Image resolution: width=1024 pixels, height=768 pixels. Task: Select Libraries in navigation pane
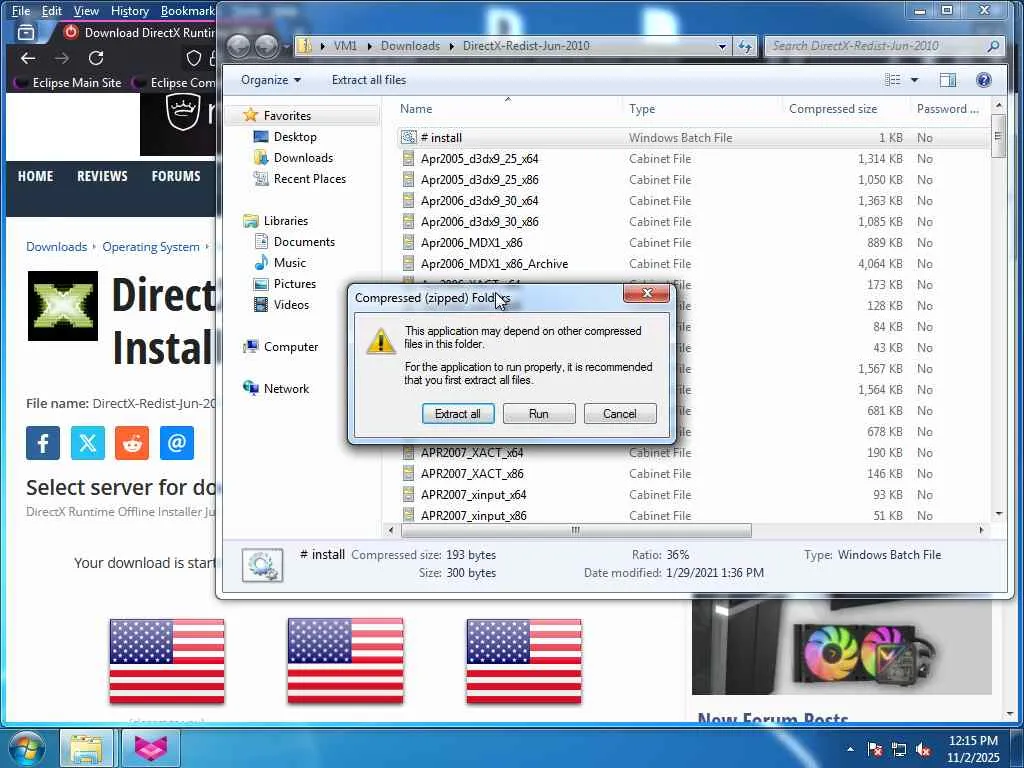[x=285, y=221]
